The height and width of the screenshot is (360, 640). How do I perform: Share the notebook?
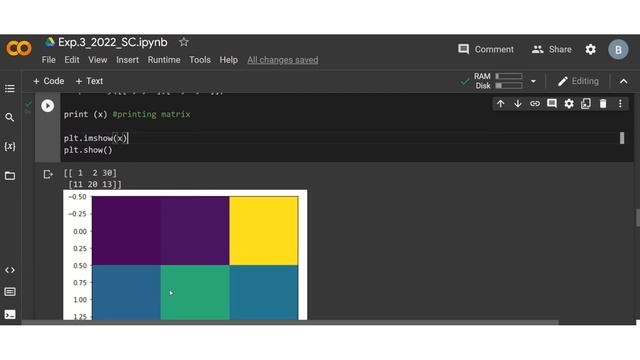[x=552, y=49]
